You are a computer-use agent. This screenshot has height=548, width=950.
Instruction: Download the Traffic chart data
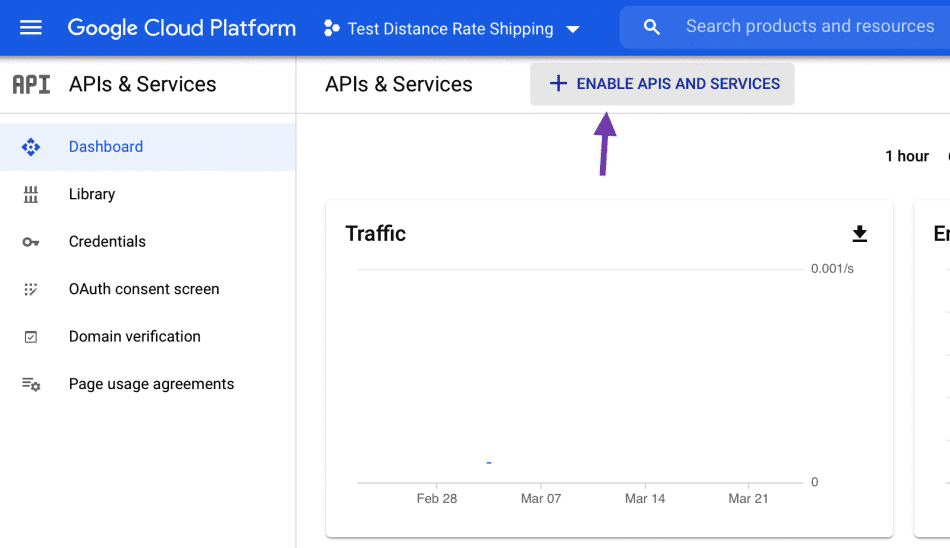(859, 233)
